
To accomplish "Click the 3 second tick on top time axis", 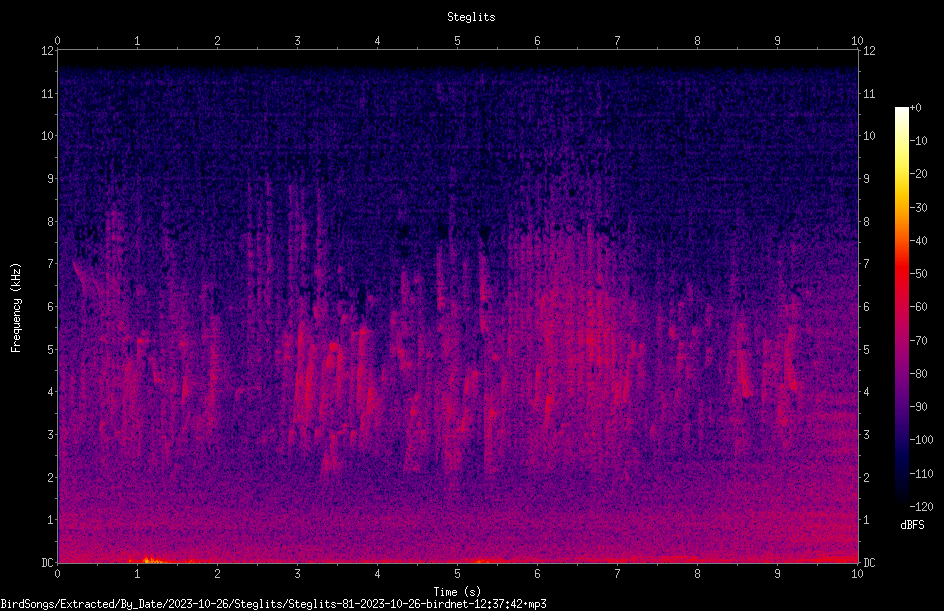I will [x=297, y=41].
